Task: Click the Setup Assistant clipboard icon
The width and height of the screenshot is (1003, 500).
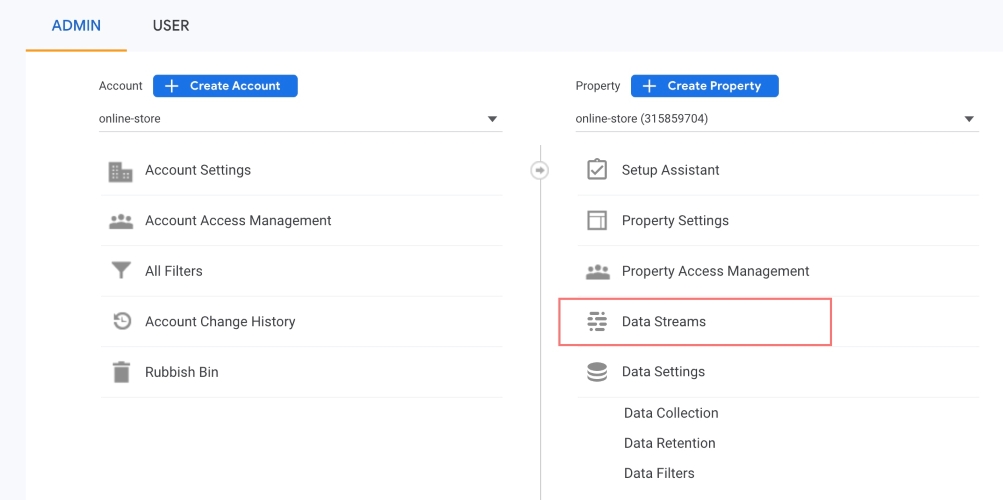Action: (597, 170)
